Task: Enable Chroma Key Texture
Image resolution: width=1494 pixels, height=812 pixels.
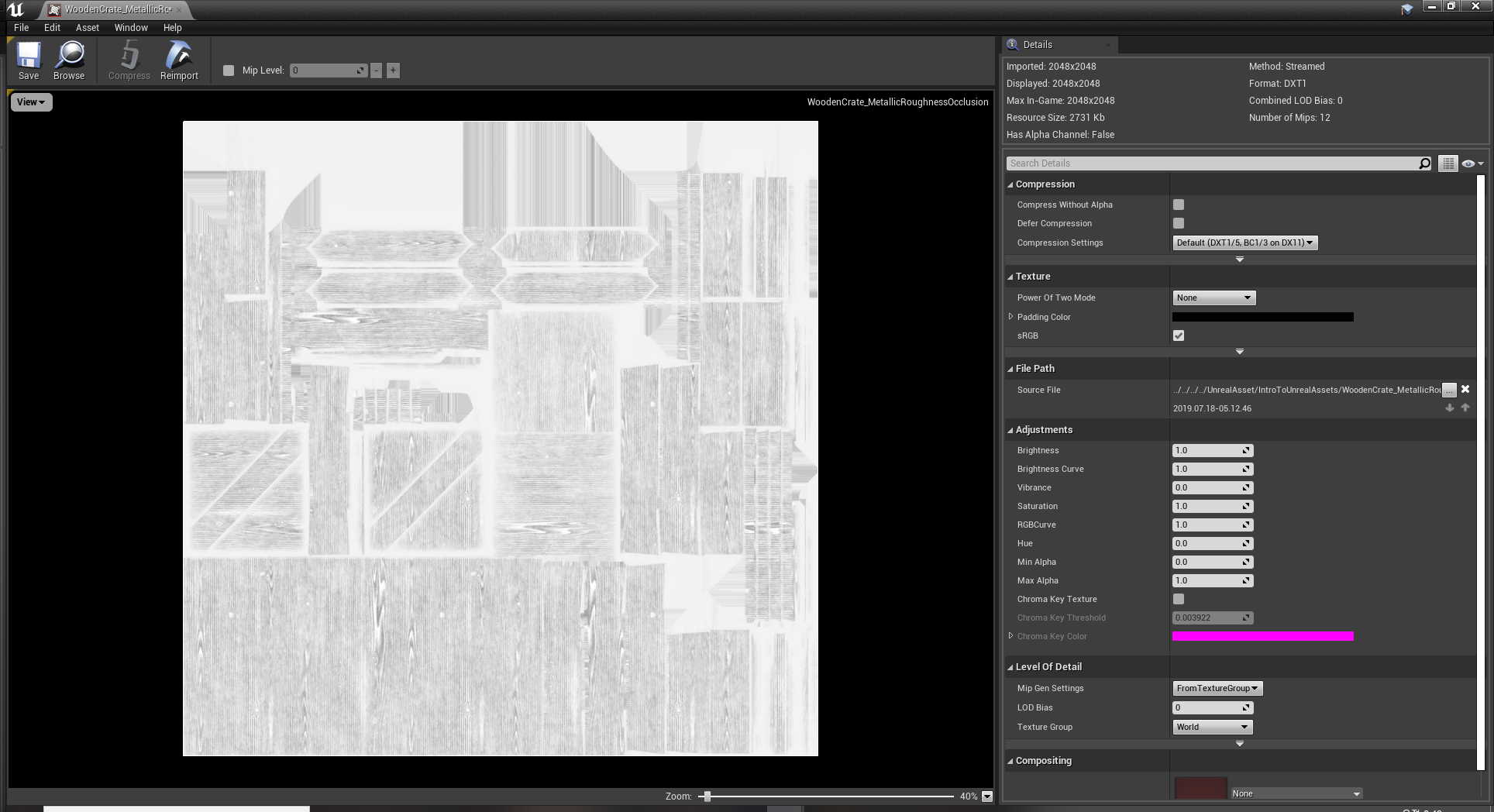Action: point(1179,599)
